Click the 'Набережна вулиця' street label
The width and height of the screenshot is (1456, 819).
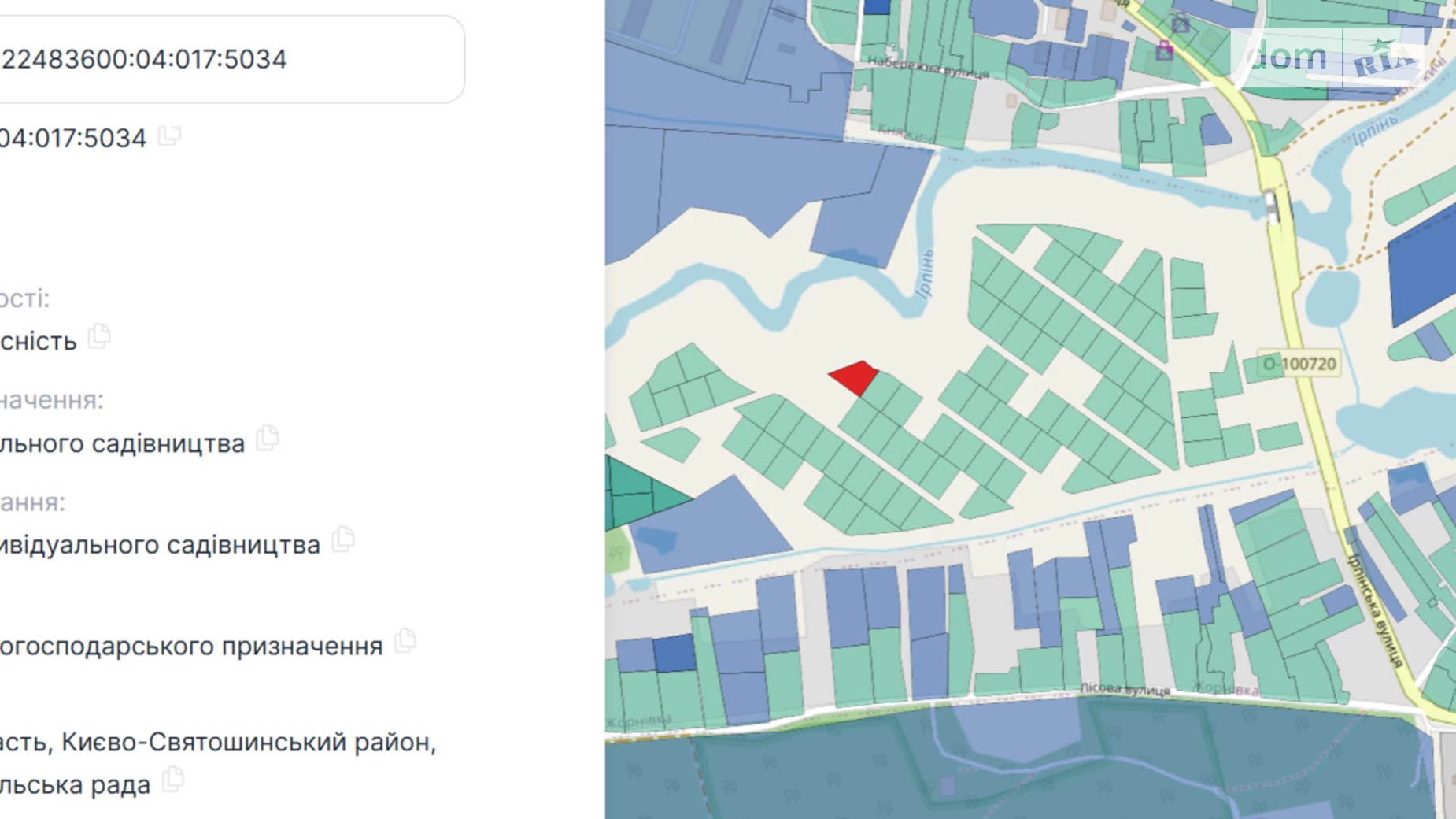(928, 68)
